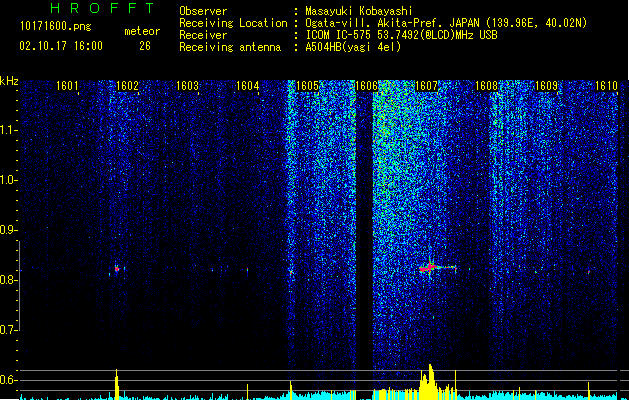The image size is (629, 400).
Task: Click the 1608 time marker
Action: click(x=486, y=85)
